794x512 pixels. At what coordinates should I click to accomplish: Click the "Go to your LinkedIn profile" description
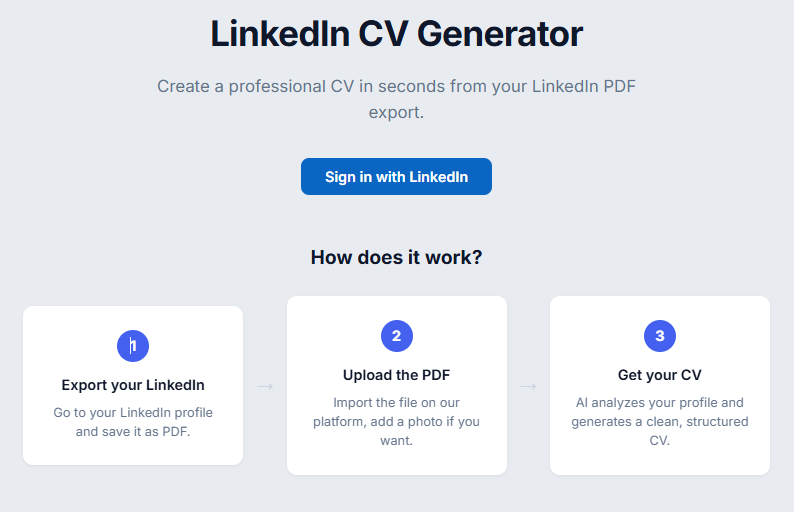point(133,422)
